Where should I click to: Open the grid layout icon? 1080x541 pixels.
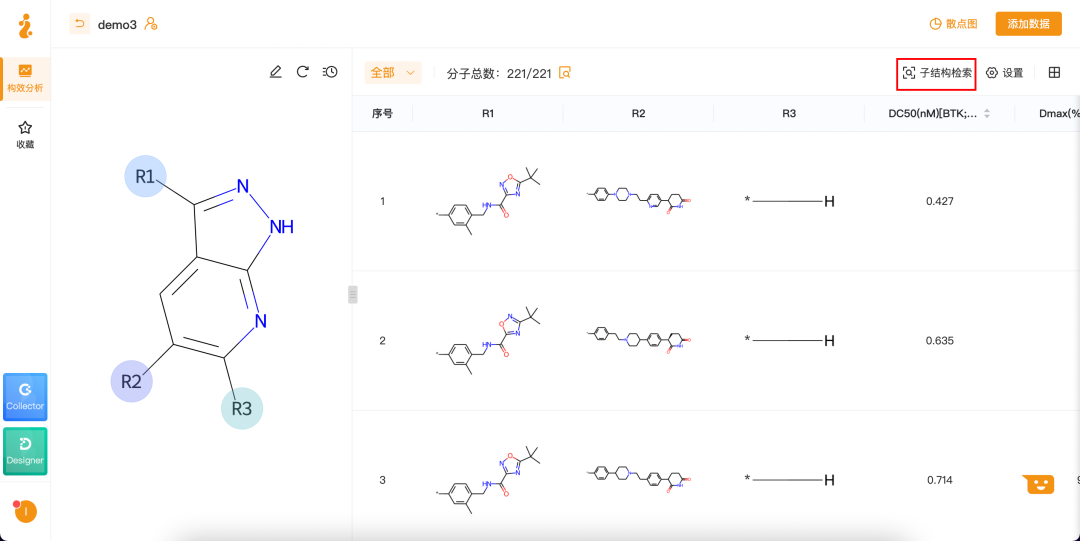coord(1054,73)
